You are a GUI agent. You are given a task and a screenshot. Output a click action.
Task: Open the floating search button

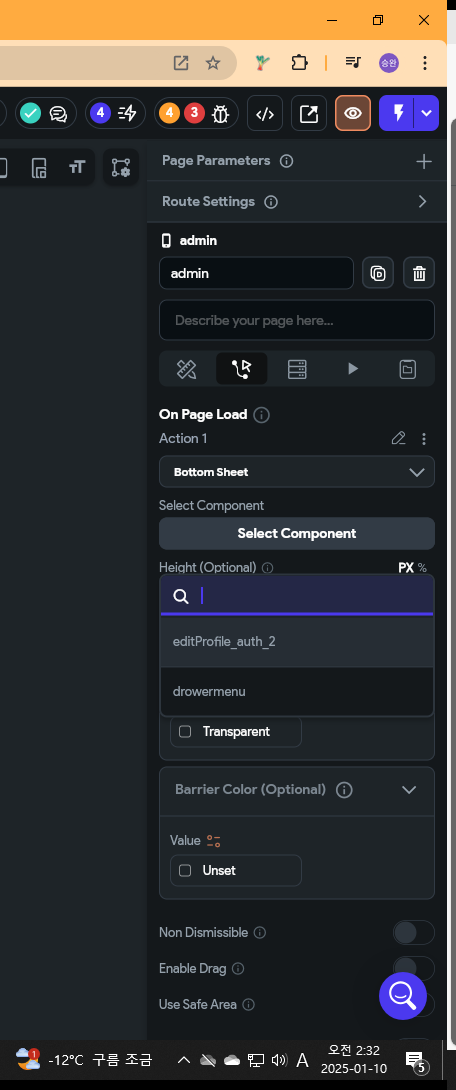(x=402, y=996)
